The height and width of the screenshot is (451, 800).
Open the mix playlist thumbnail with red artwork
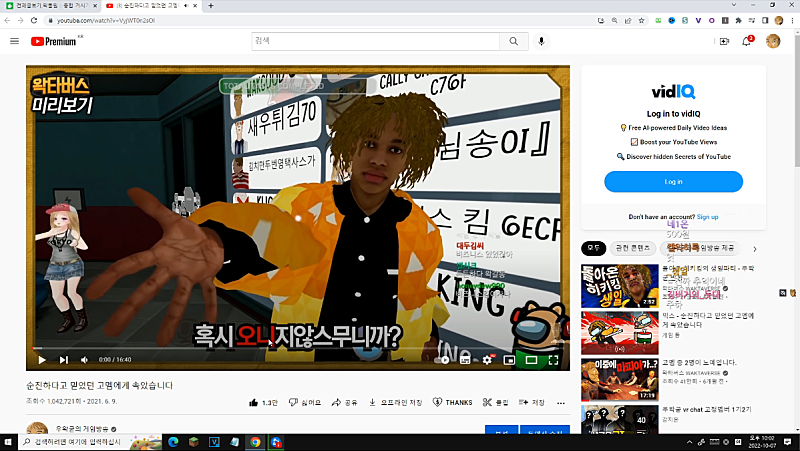[x=619, y=333]
